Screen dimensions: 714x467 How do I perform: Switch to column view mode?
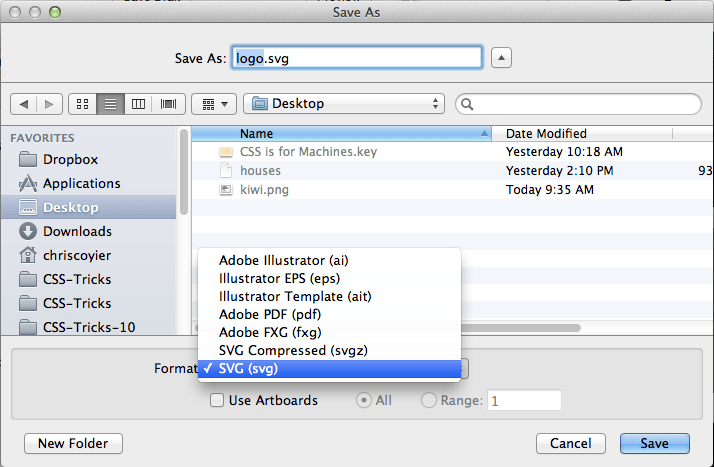pyautogui.click(x=139, y=104)
